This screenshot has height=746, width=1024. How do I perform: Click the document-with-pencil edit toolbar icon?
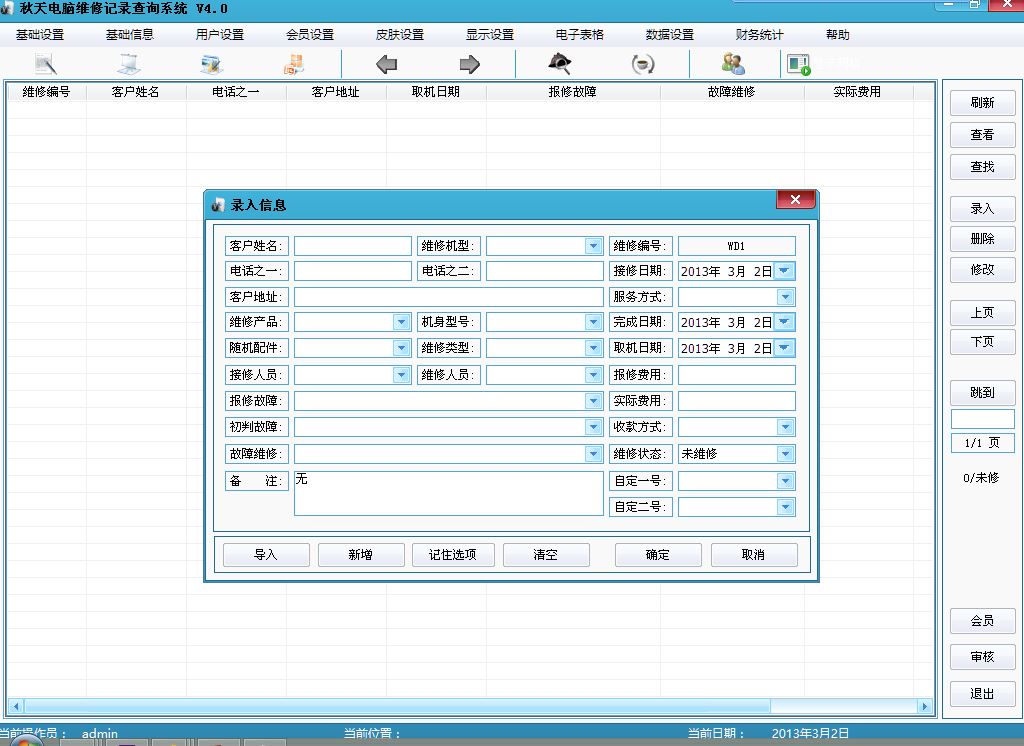tap(46, 65)
